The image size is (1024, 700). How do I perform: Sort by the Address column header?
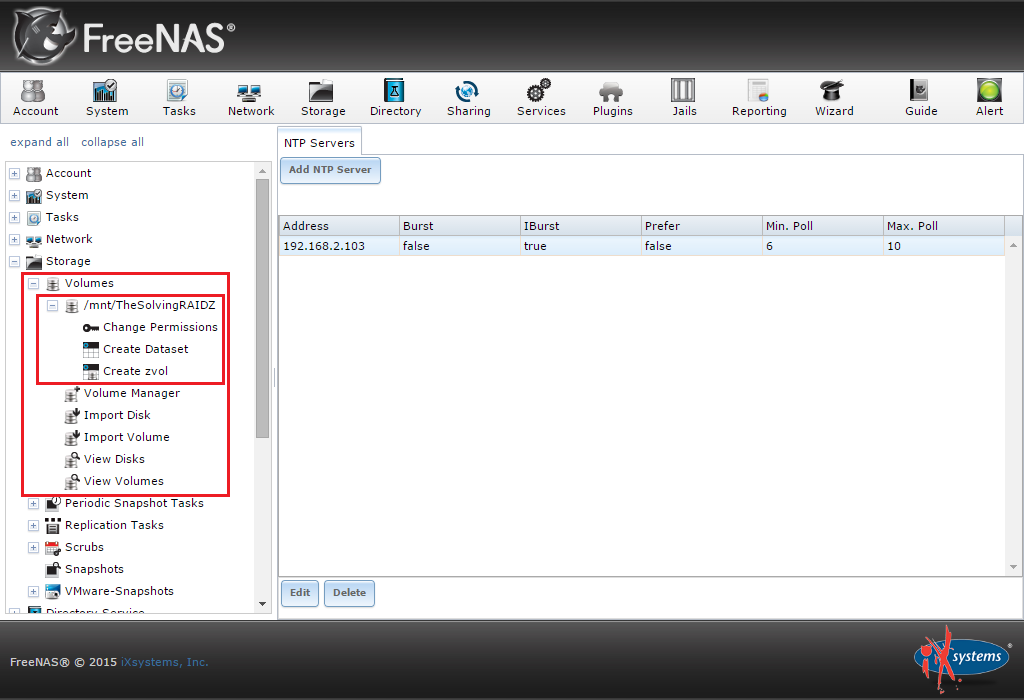(339, 226)
